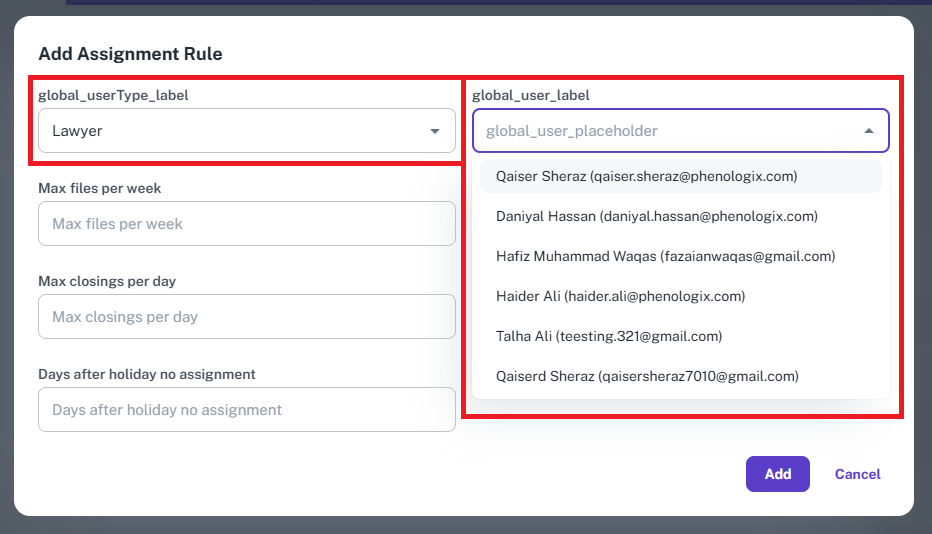The width and height of the screenshot is (932, 534).
Task: Pick Hafiz Muhammad Waqas option
Action: point(665,256)
